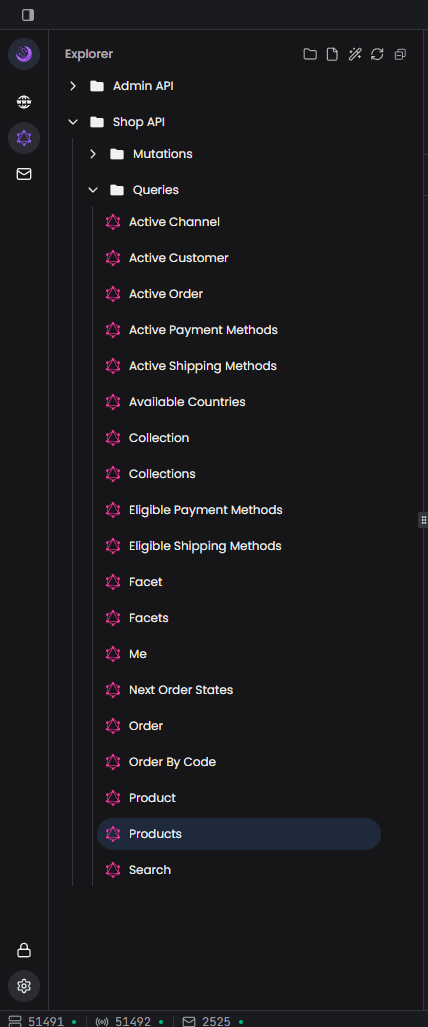Click the panel resize grip handle
The image size is (428, 1027).
[423, 519]
